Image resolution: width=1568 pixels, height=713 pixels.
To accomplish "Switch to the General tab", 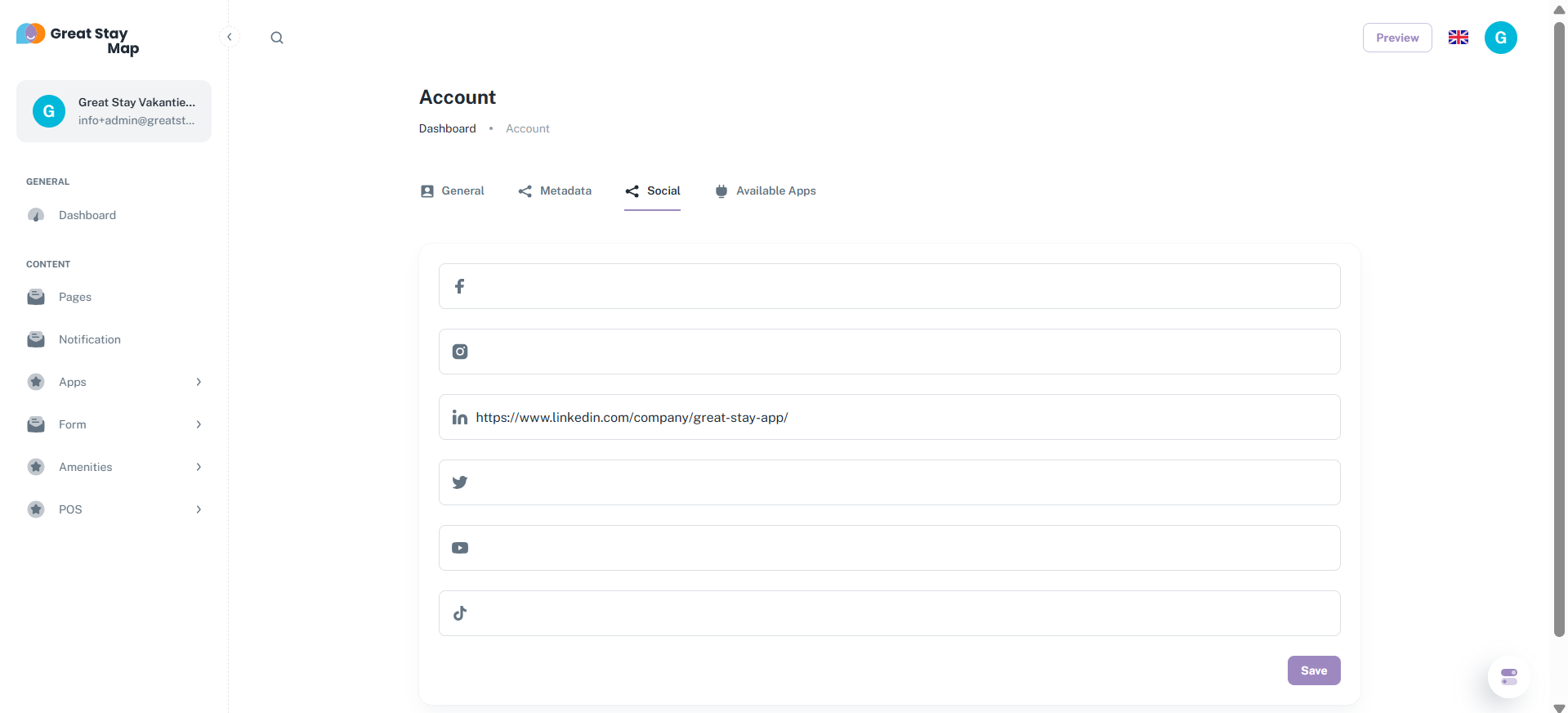I will 452,191.
